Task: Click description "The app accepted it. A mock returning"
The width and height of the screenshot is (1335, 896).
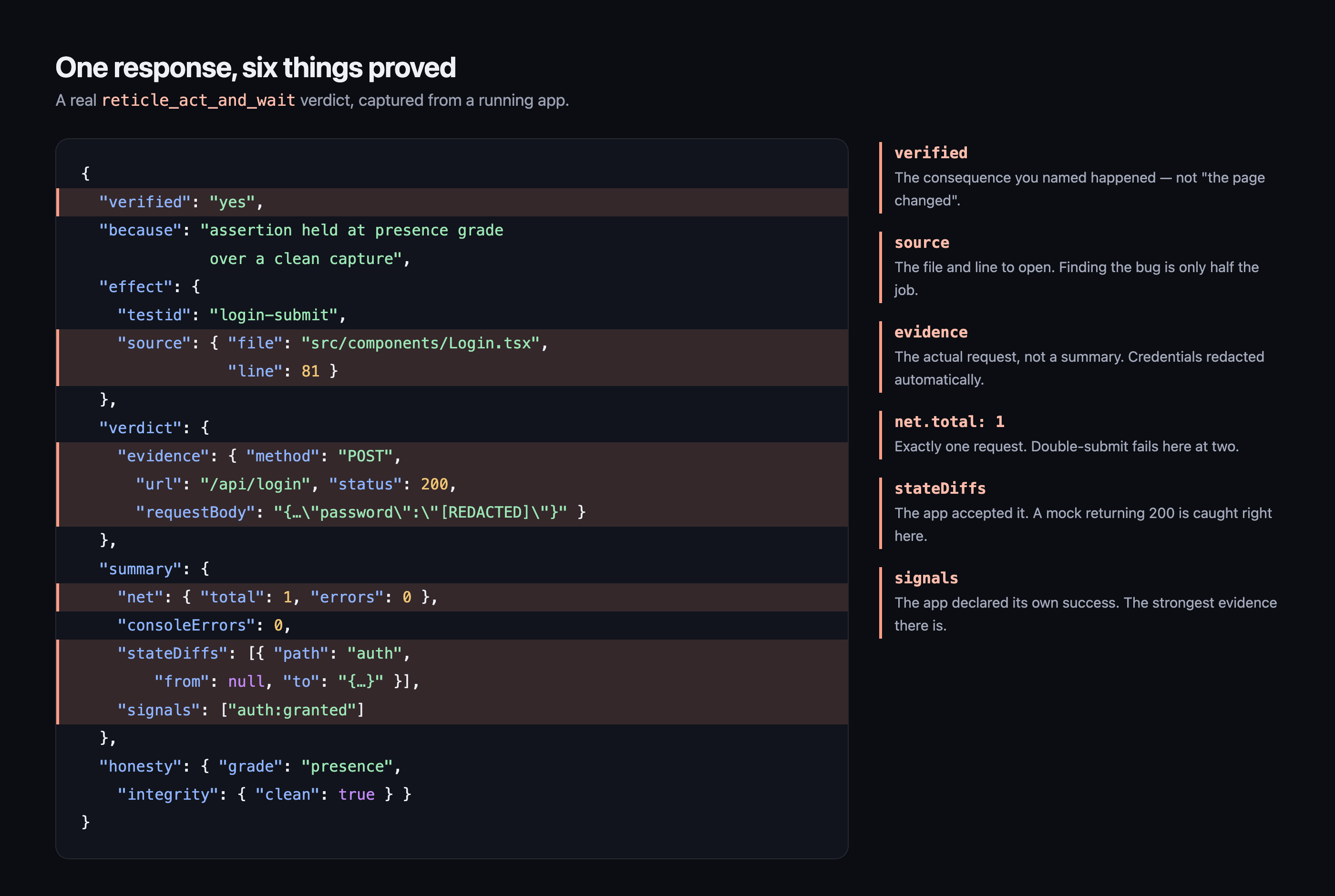Action: 1083,525
